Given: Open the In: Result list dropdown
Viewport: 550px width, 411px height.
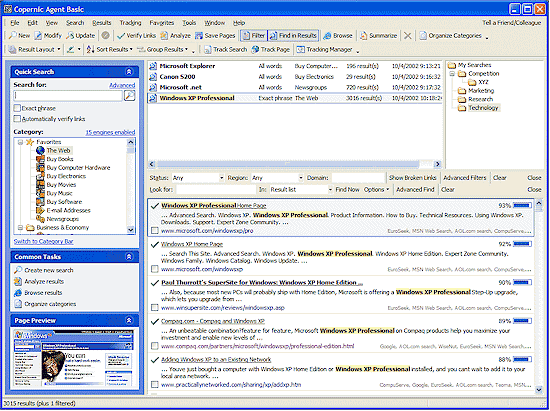Looking at the screenshot, I should coord(330,189).
